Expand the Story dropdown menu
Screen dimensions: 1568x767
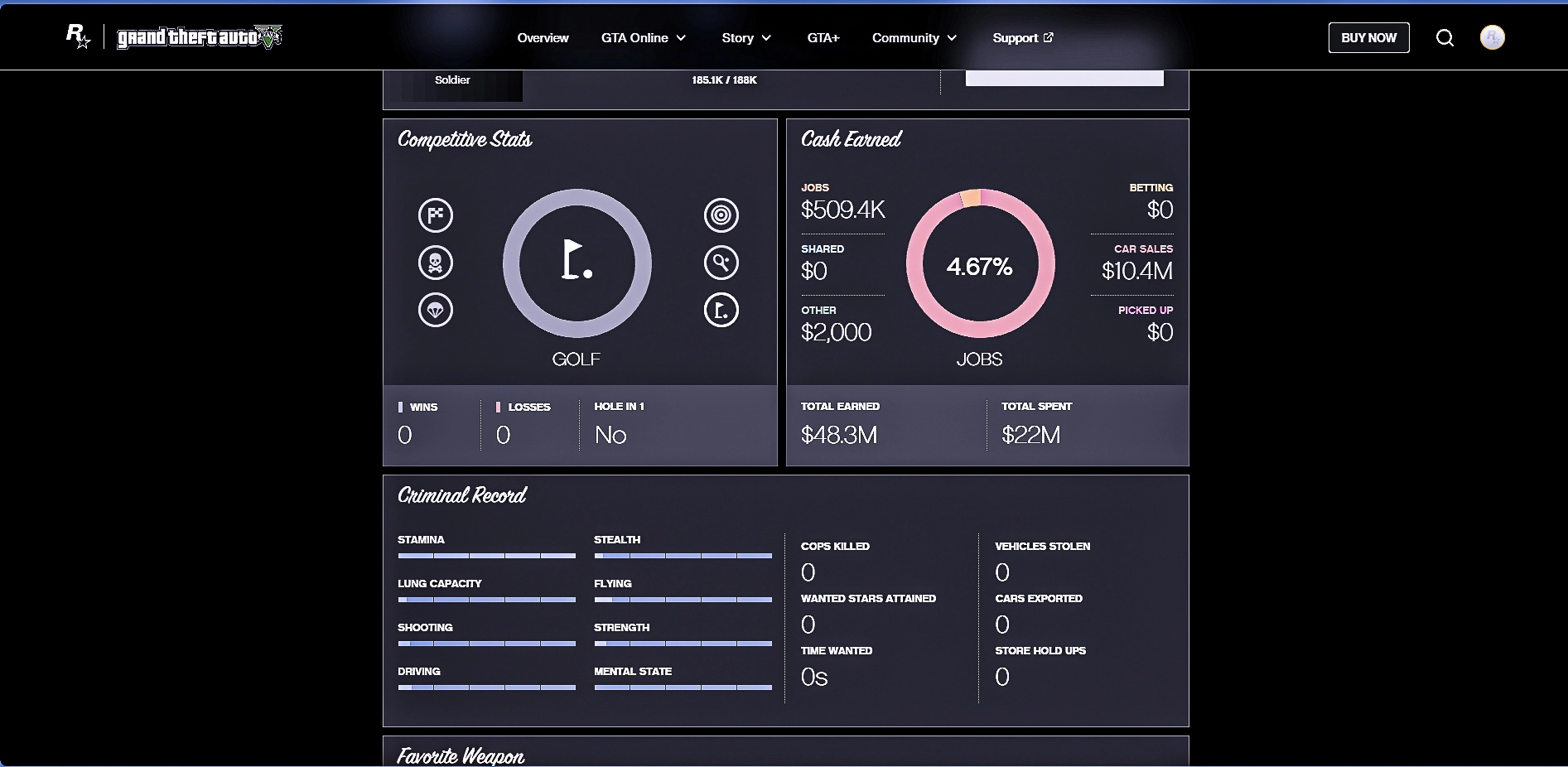tap(746, 38)
